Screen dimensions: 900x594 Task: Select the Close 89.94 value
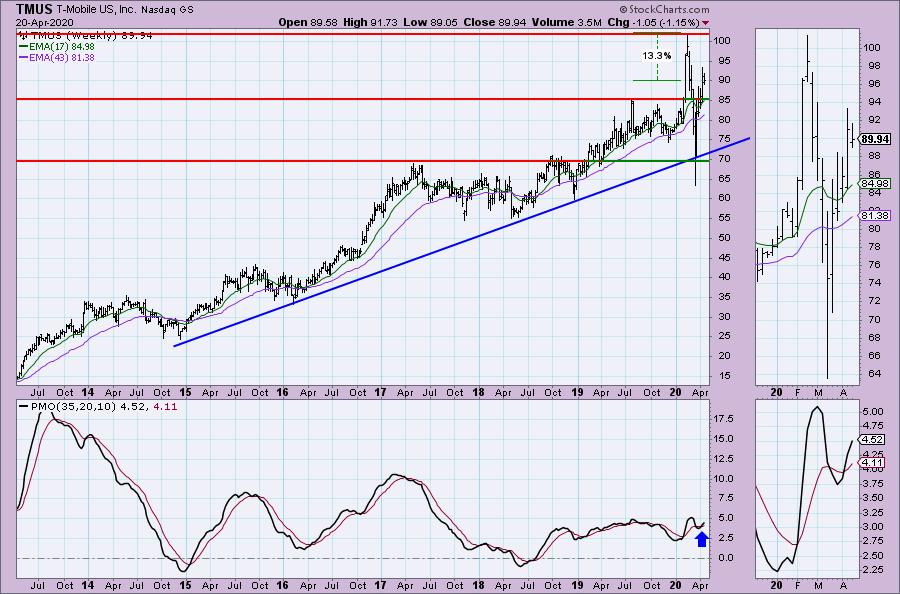pyautogui.click(x=494, y=22)
